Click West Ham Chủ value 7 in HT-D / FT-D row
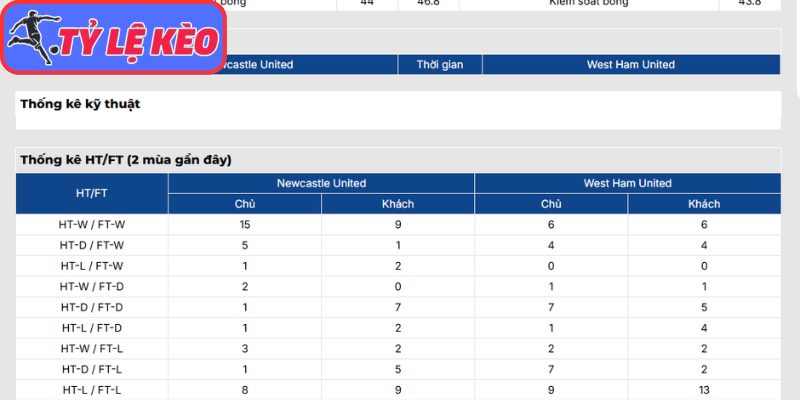The width and height of the screenshot is (800, 400). 551,307
